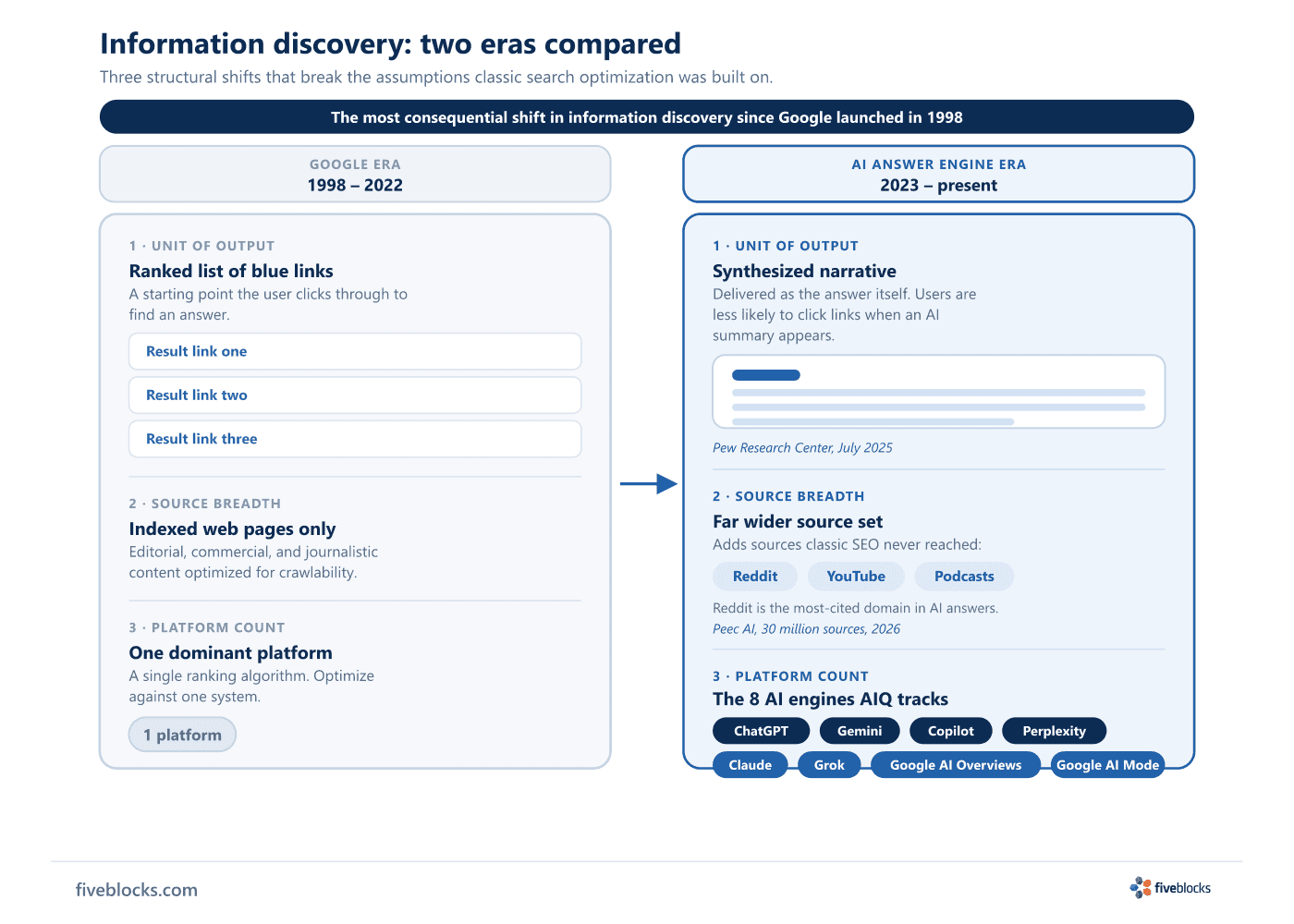Click 'Adds sources classic SEO never reached' text

coord(847,545)
